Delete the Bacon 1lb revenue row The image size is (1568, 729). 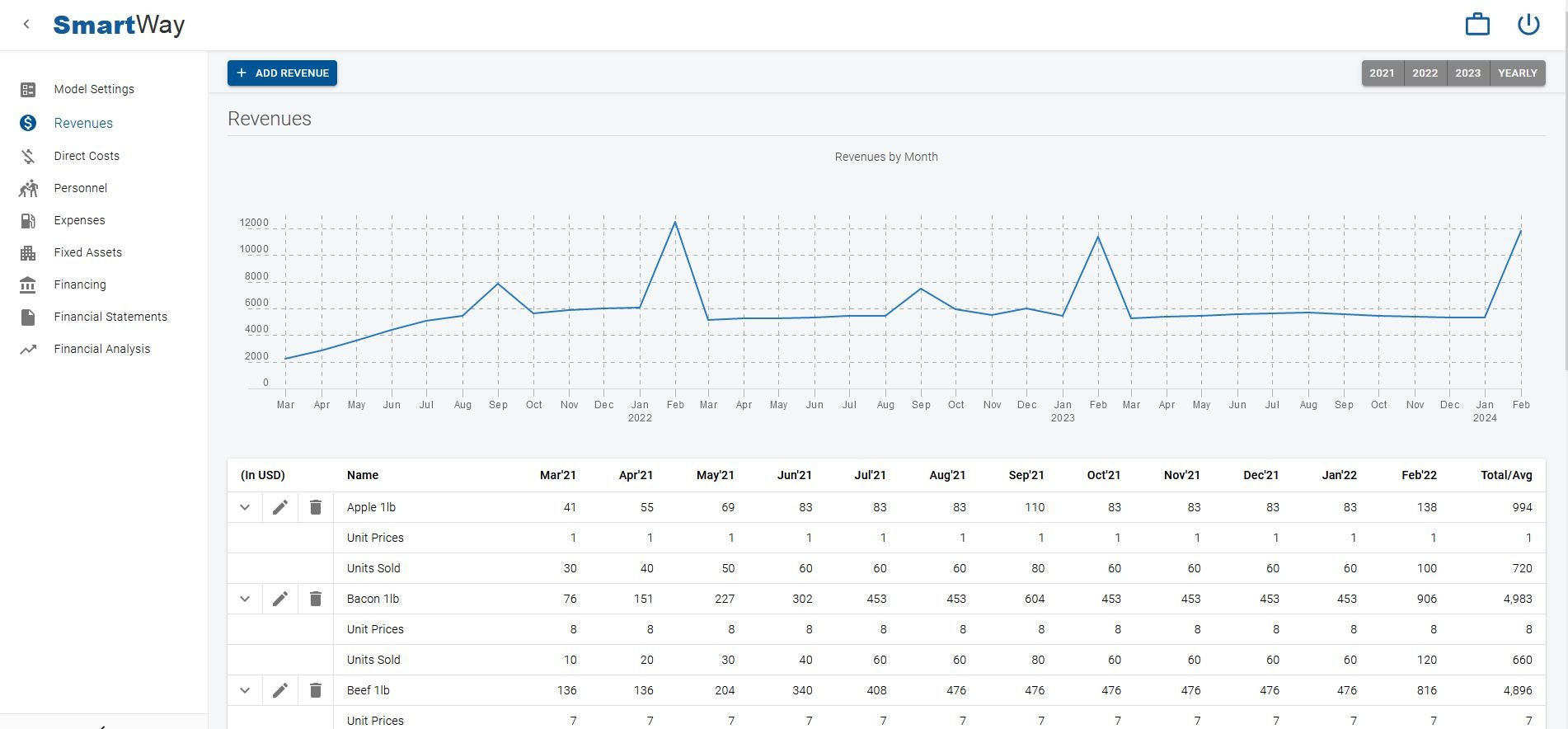click(x=316, y=599)
